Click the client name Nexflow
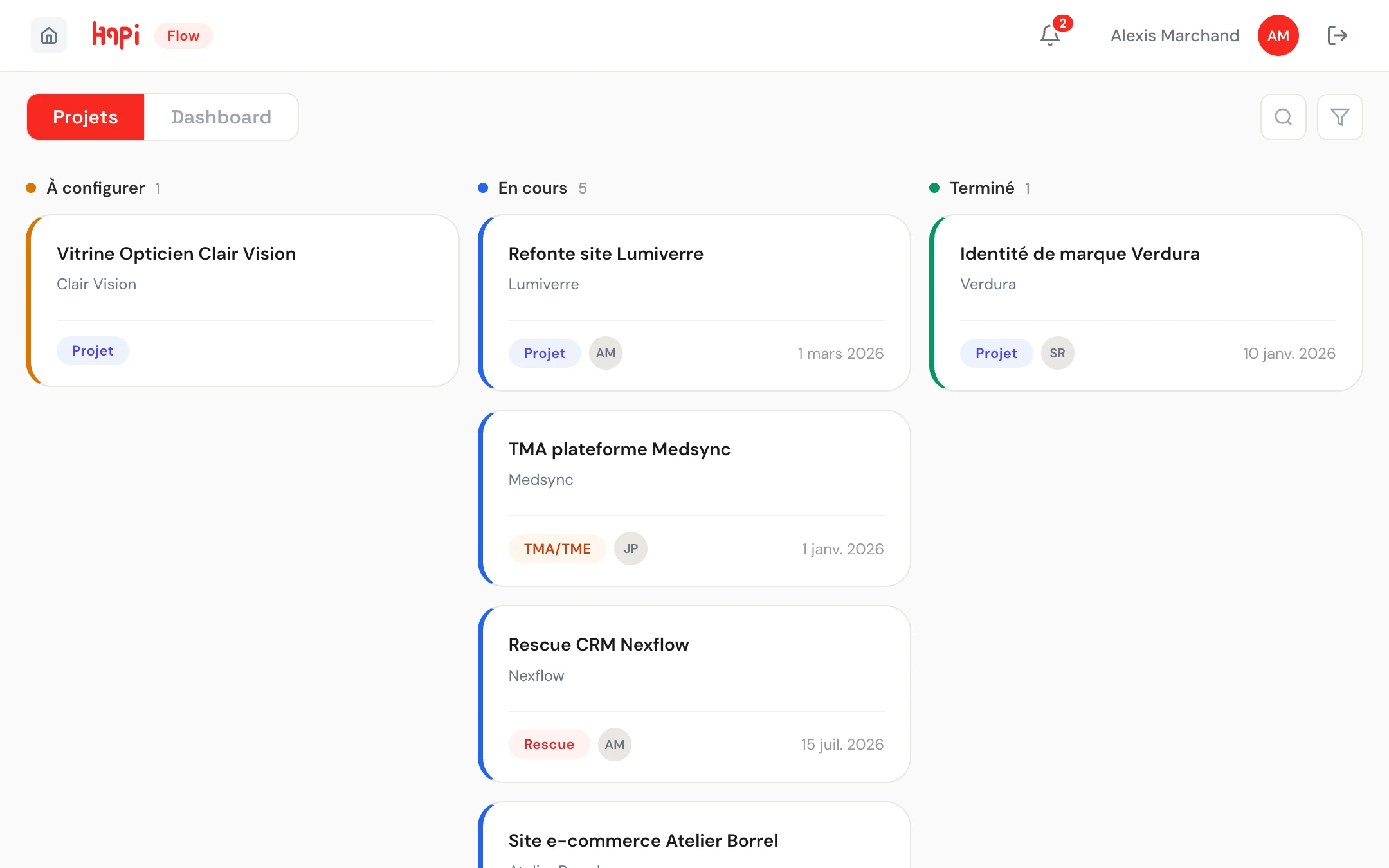 pos(536,676)
